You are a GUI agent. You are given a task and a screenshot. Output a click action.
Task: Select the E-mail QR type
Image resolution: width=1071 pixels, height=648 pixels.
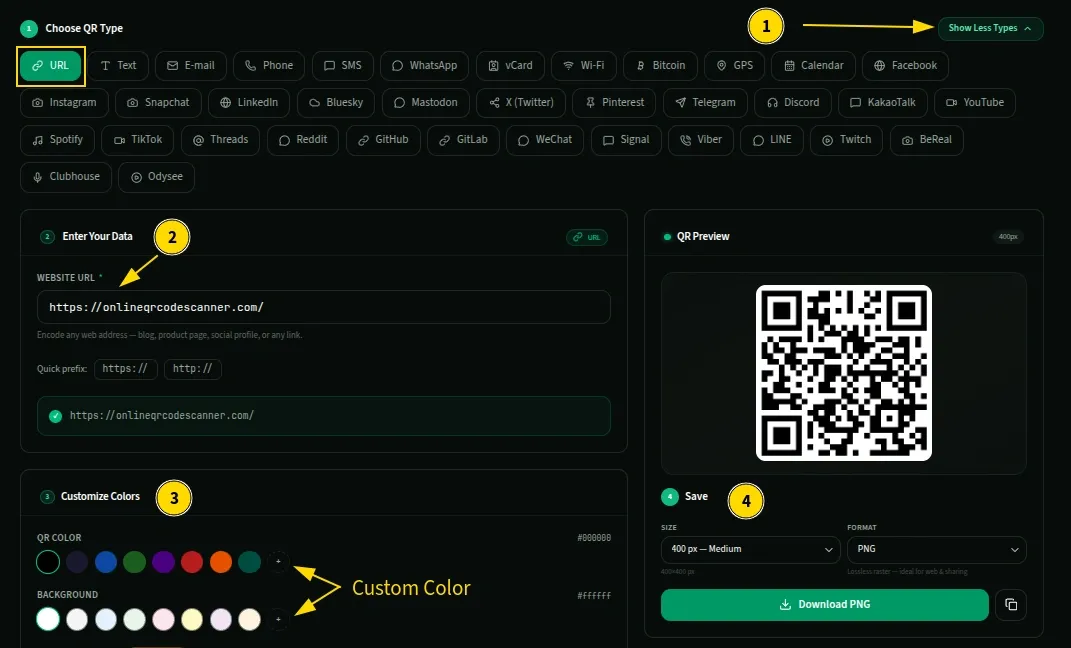pyautogui.click(x=191, y=66)
